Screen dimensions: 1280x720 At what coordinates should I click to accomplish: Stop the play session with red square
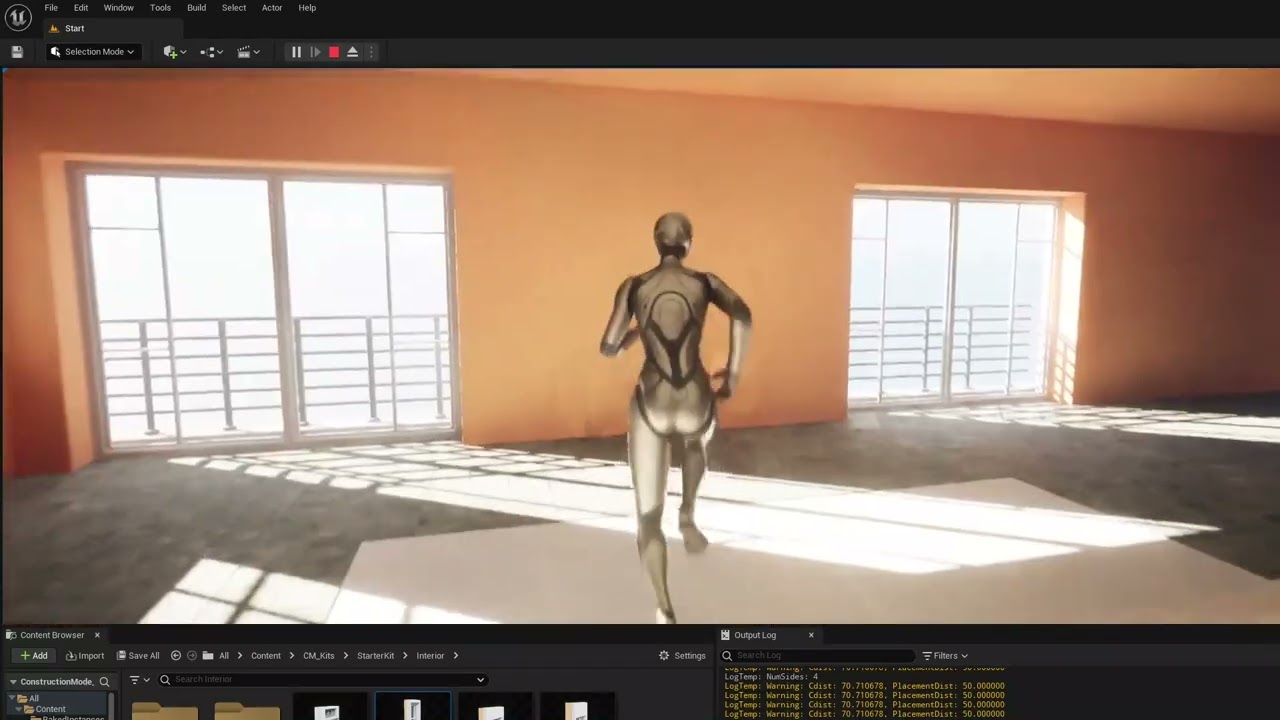(x=334, y=52)
